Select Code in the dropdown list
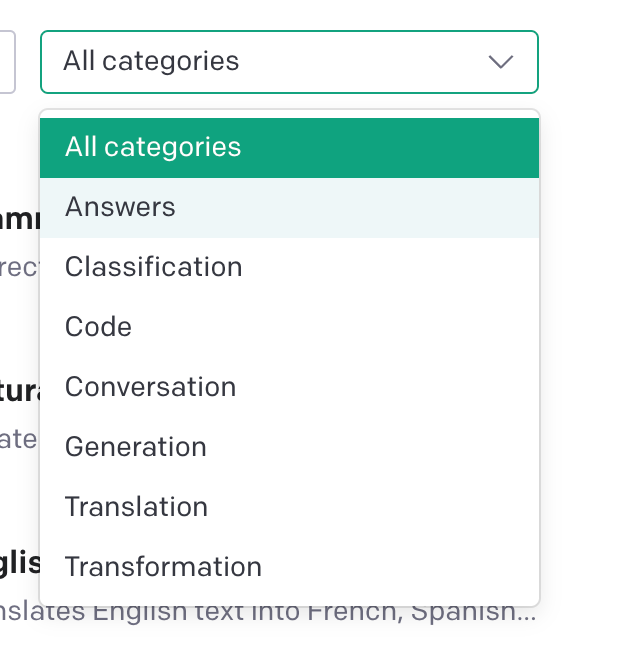 (x=289, y=327)
